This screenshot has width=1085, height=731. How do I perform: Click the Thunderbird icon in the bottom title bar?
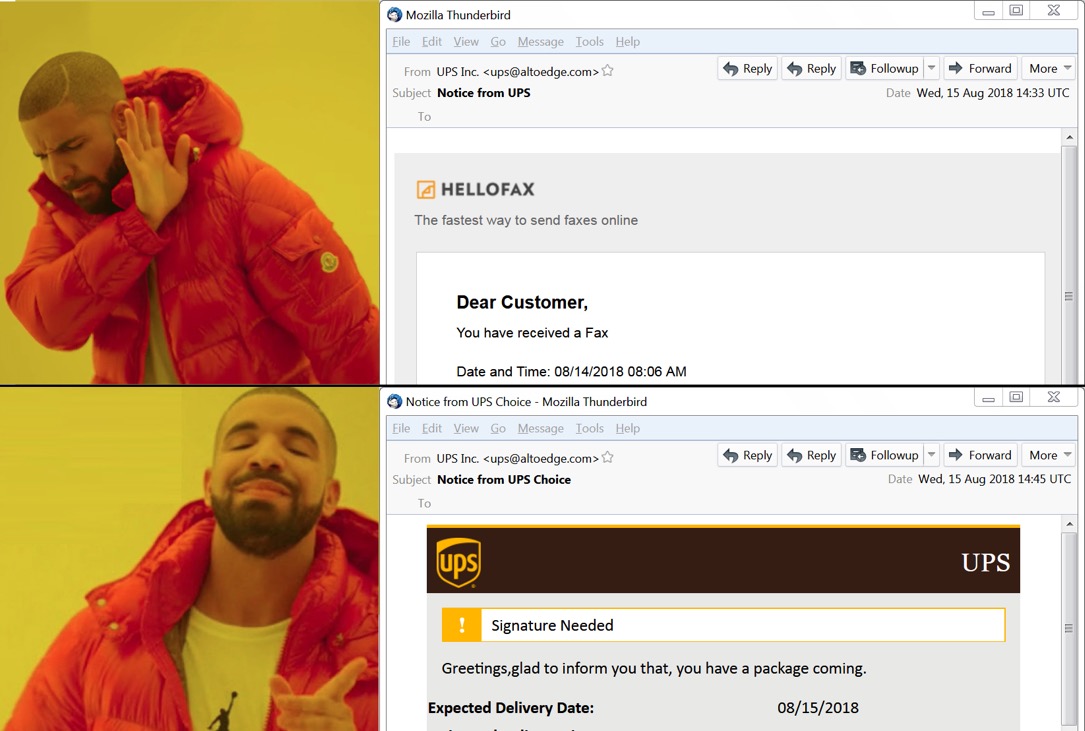tap(394, 401)
